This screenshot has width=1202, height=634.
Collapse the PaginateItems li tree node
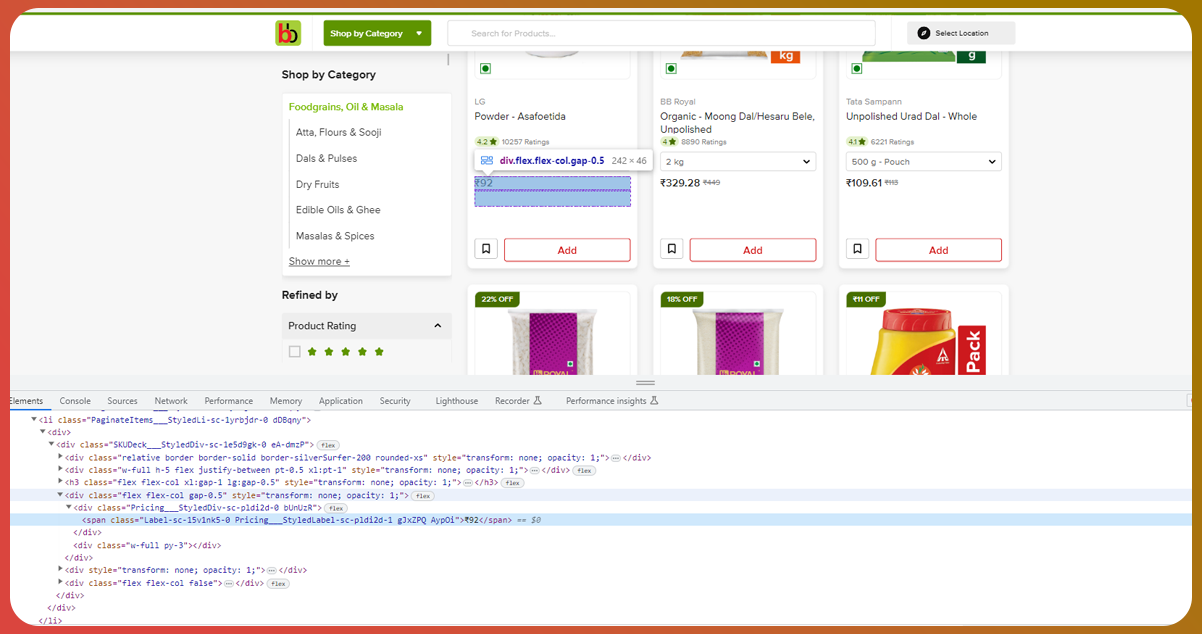[34, 420]
